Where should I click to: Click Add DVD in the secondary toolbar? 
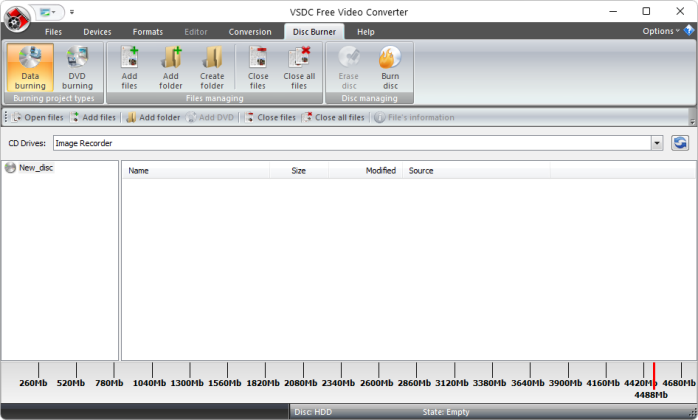[x=210, y=118]
